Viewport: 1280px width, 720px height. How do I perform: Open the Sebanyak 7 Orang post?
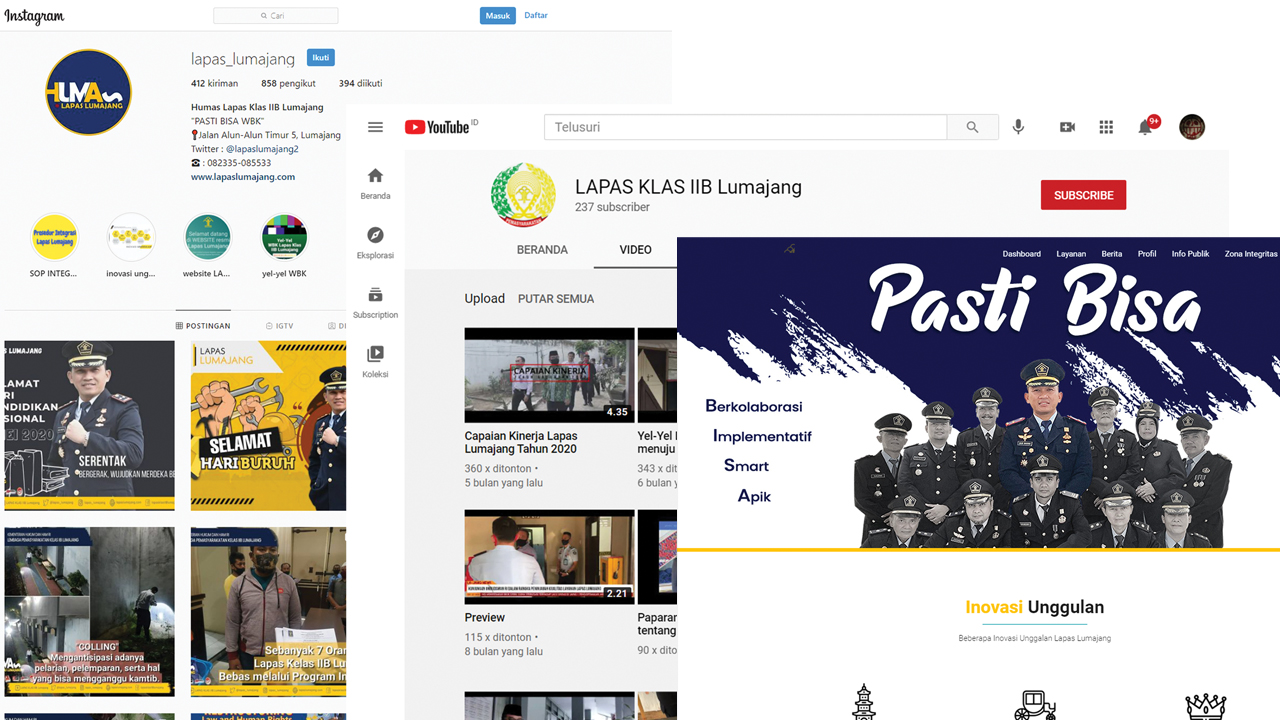pos(268,612)
